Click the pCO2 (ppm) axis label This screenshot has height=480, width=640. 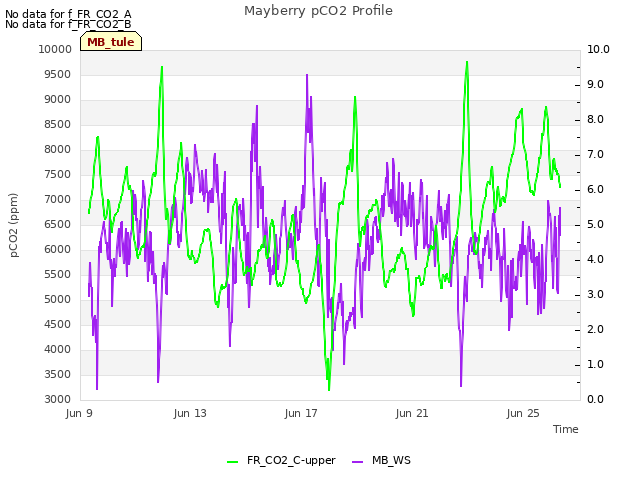click(x=13, y=225)
